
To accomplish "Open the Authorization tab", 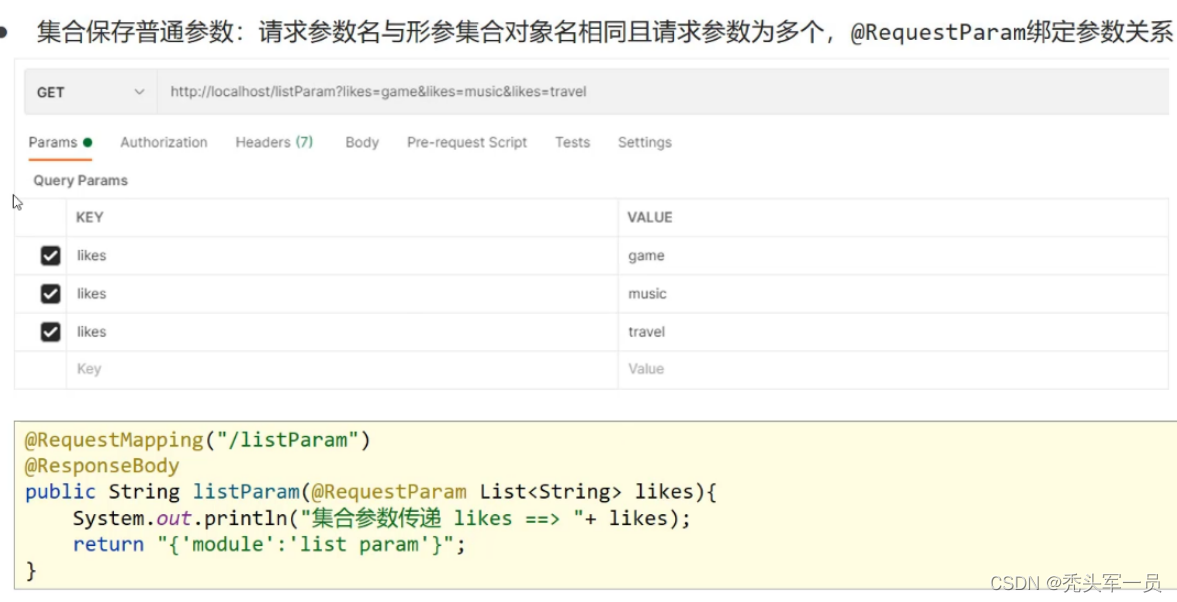I will [x=164, y=142].
